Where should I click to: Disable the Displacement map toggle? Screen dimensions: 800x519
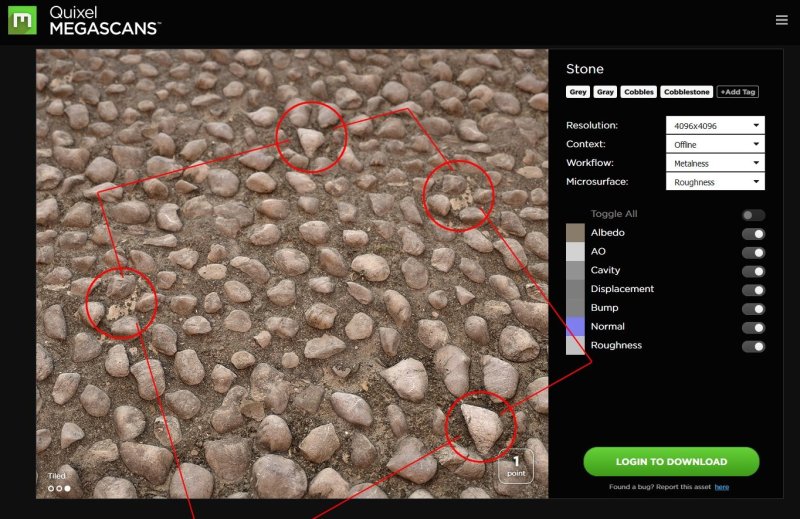pyautogui.click(x=753, y=290)
